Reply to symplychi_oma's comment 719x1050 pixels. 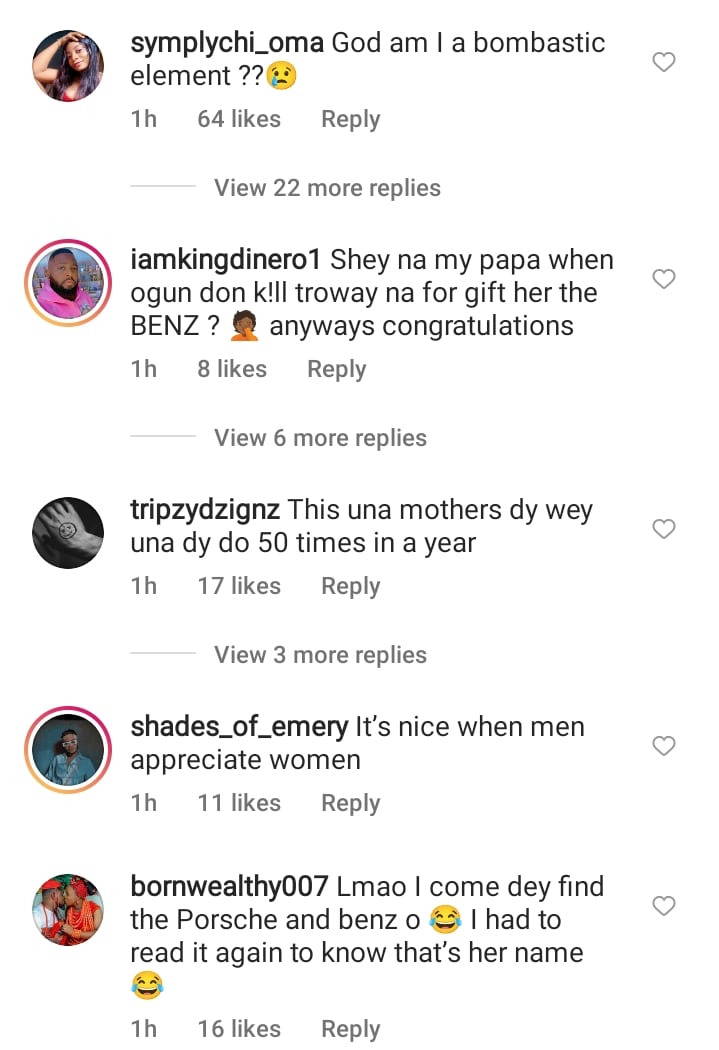pos(350,119)
